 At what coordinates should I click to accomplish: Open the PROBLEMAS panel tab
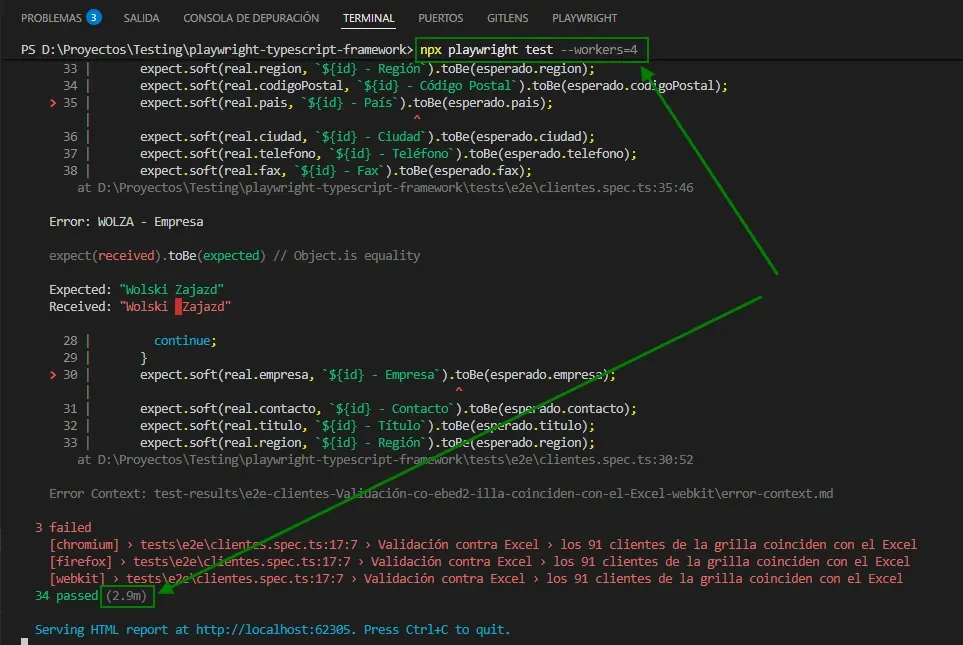(51, 18)
